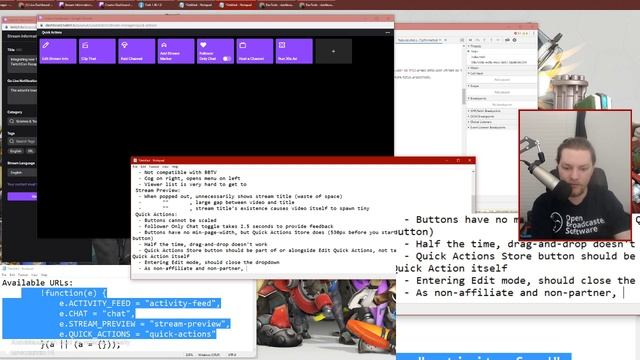Click the deactivate breakpoints icon in DevTools
Viewport: 640px width, 360px height.
[x=507, y=40]
